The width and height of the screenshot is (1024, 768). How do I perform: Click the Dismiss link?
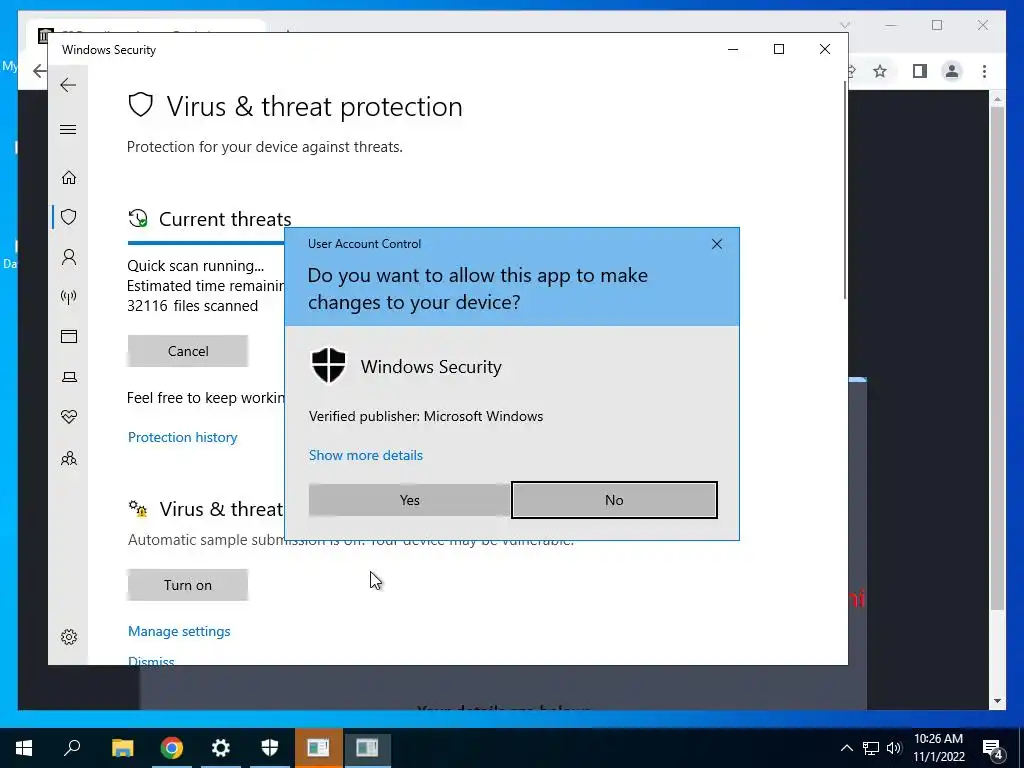point(151,660)
